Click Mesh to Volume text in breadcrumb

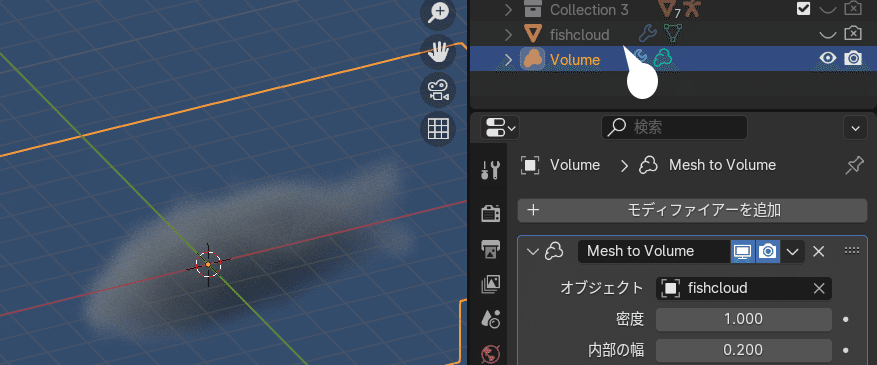(x=723, y=165)
